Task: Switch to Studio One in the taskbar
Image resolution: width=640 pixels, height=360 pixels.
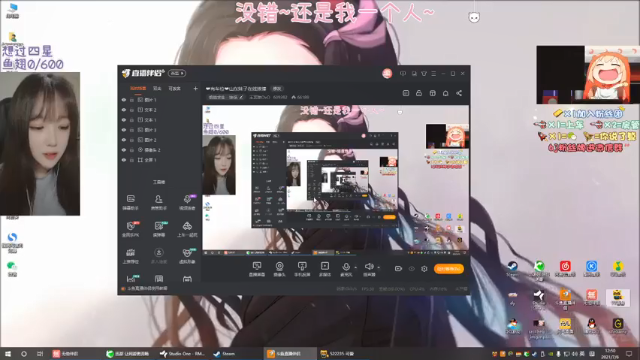Action: click(x=182, y=353)
